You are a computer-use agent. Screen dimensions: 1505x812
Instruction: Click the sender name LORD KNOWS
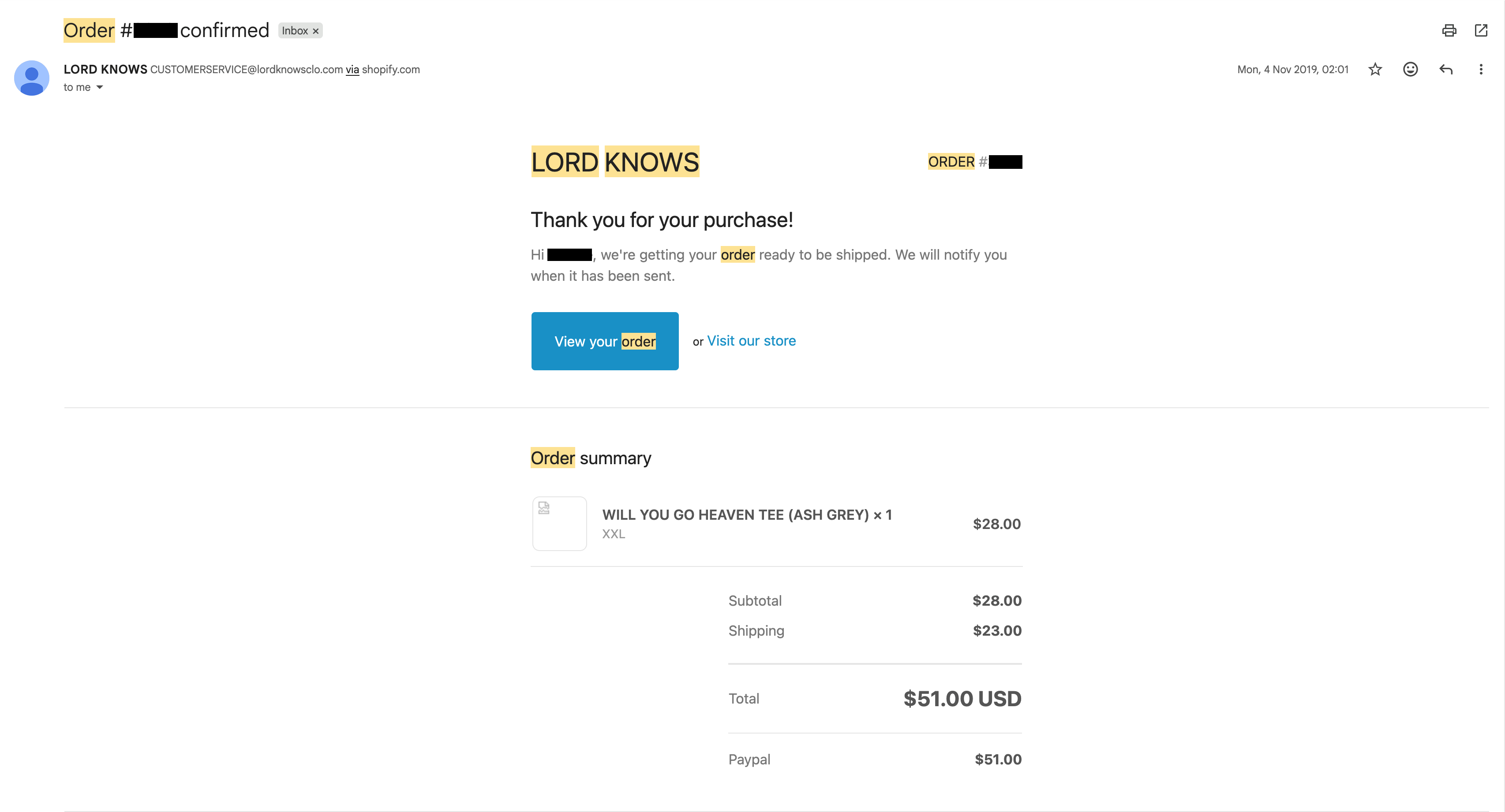tap(105, 69)
